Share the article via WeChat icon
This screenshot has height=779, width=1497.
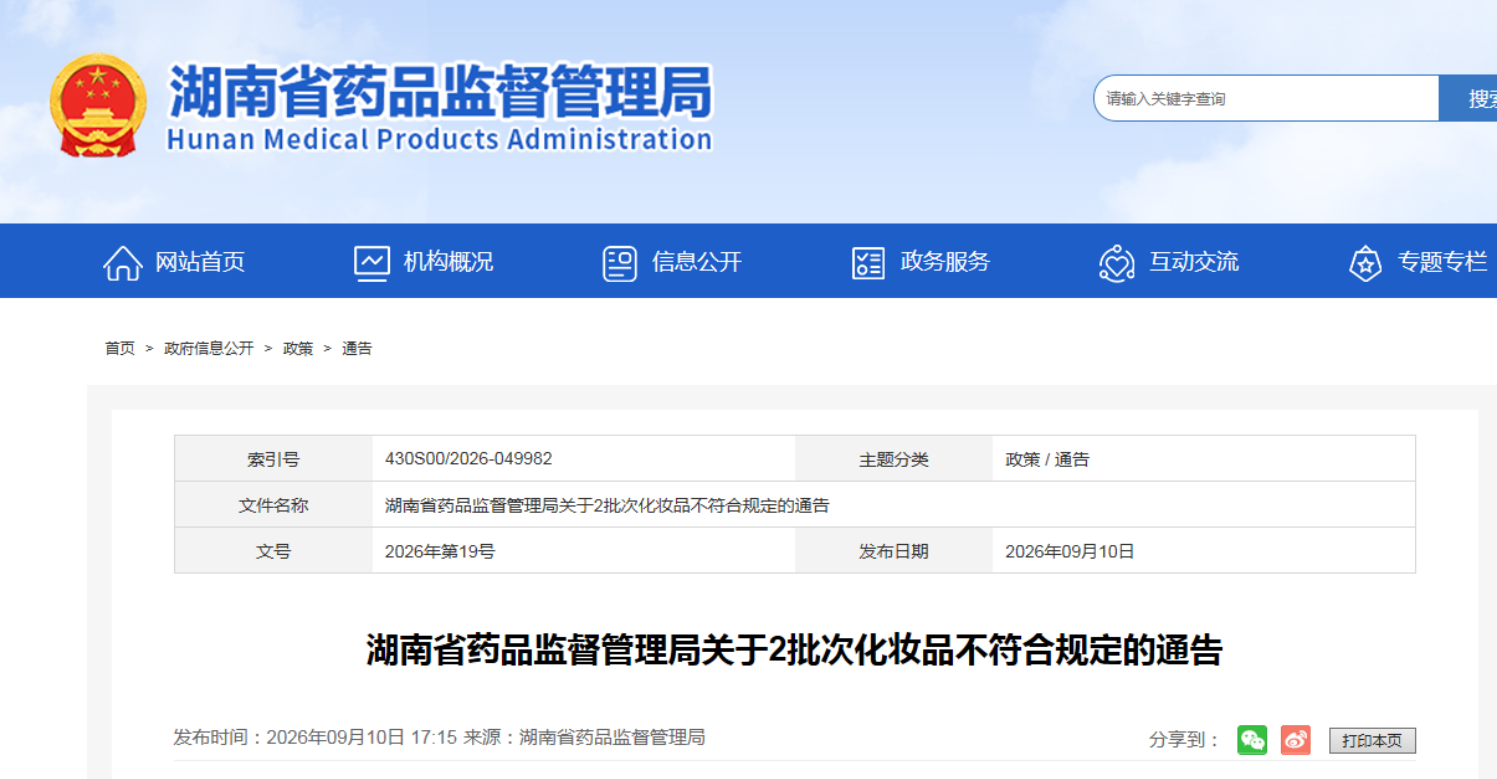(x=1252, y=740)
